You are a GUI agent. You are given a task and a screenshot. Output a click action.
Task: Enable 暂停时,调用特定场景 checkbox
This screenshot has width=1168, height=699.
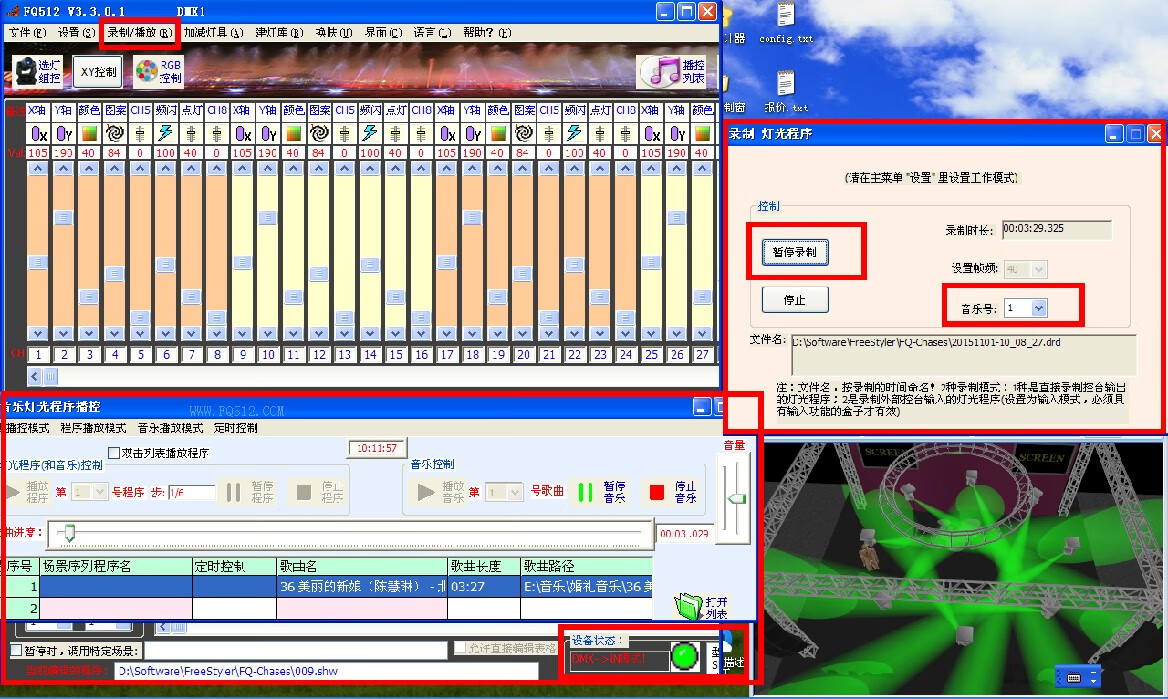pyautogui.click(x=15, y=650)
